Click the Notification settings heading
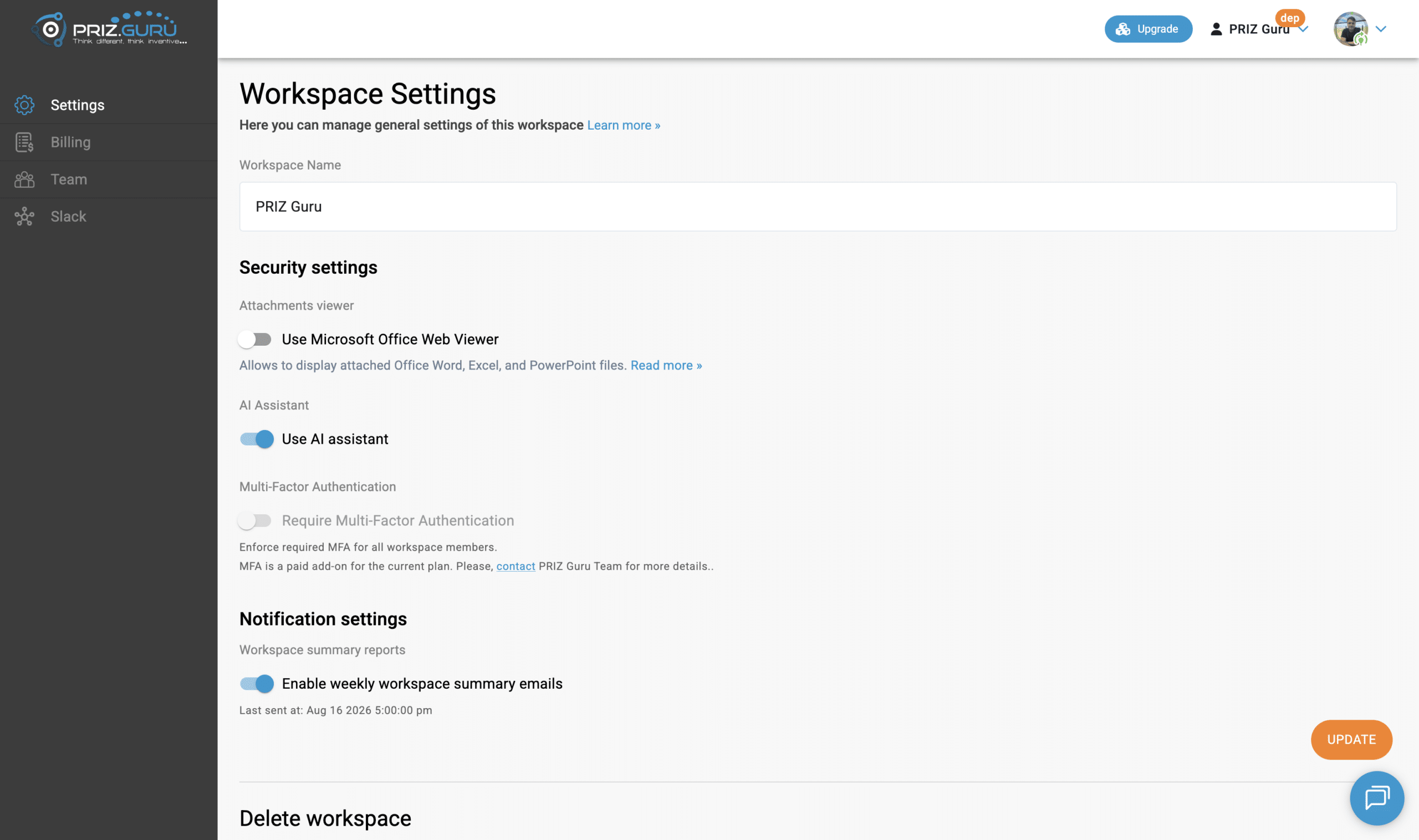Screen dimensions: 1419x840 [x=323, y=619]
